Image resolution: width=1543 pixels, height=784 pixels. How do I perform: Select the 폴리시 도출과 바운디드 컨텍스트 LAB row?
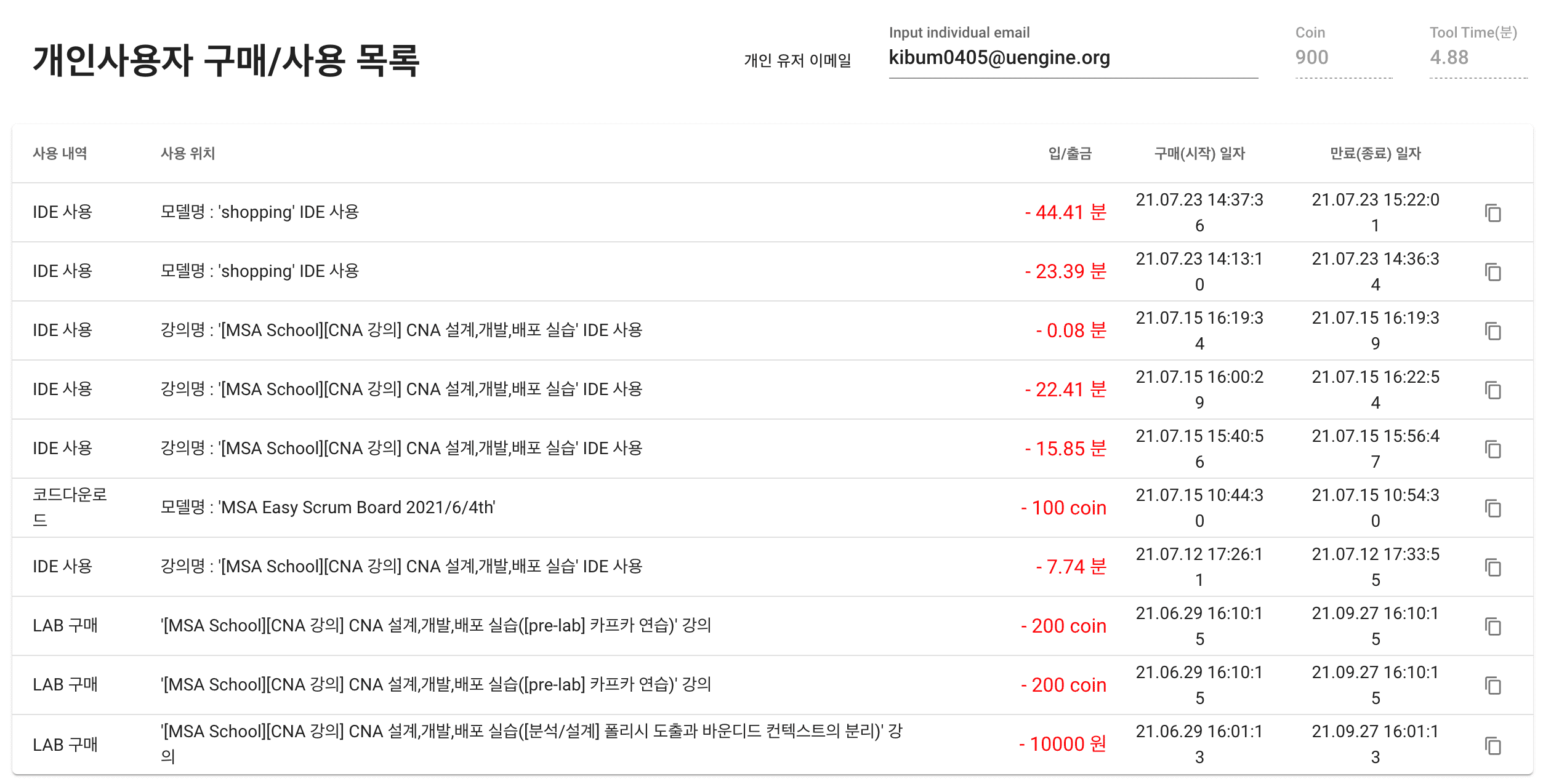pyautogui.click(x=773, y=745)
